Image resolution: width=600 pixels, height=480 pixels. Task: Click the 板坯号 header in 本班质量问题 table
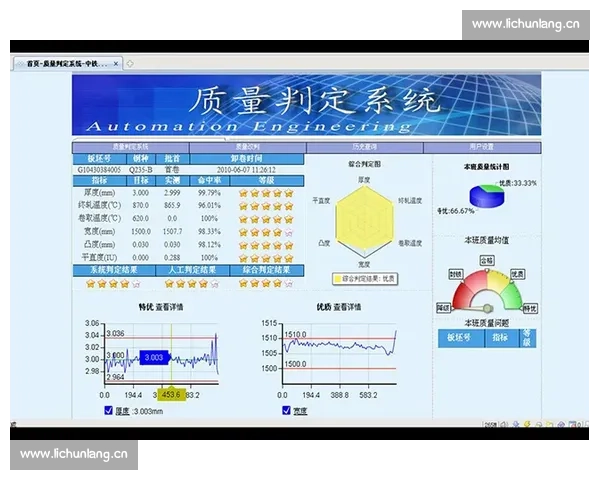[x=461, y=338]
